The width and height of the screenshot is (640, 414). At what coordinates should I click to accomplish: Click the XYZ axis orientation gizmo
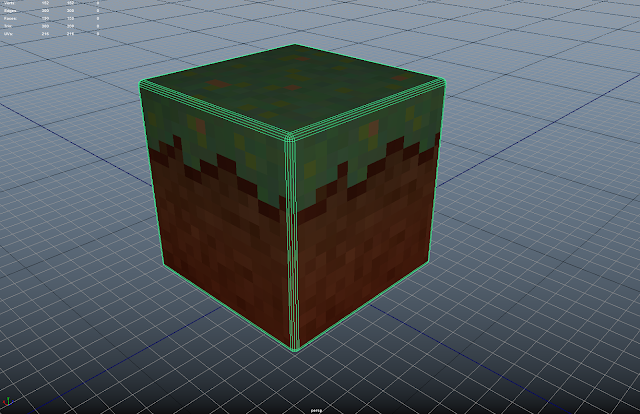7,402
